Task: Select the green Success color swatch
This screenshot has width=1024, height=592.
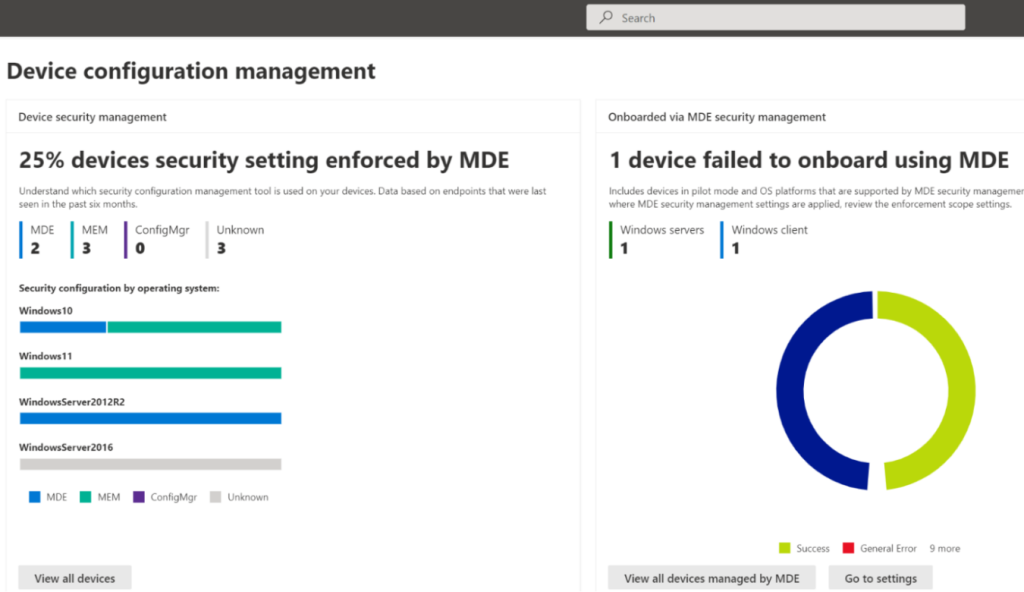Action: [x=786, y=548]
